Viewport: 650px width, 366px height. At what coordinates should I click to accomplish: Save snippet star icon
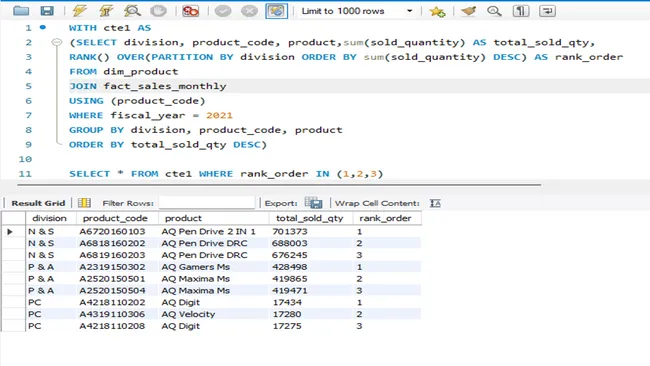[437, 11]
